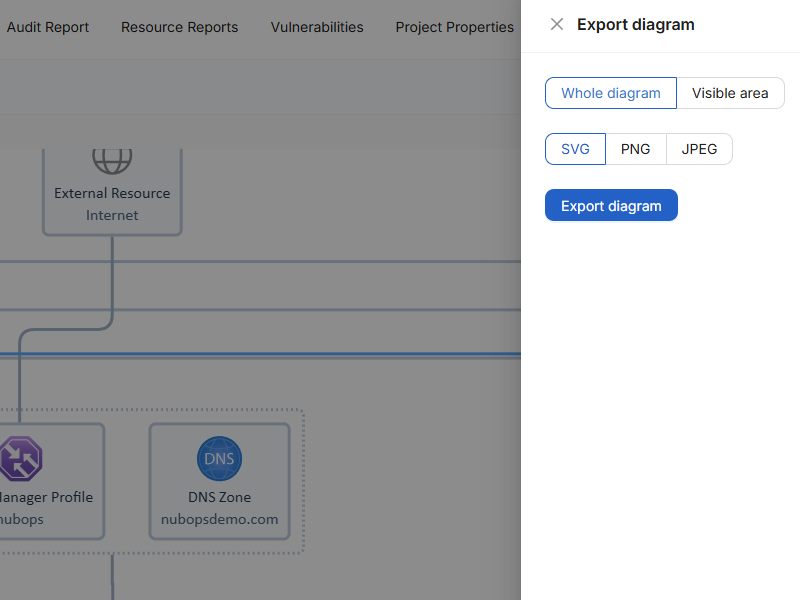Select Whole diagram export scope
Viewport: 800px width, 600px height.
pyautogui.click(x=611, y=93)
